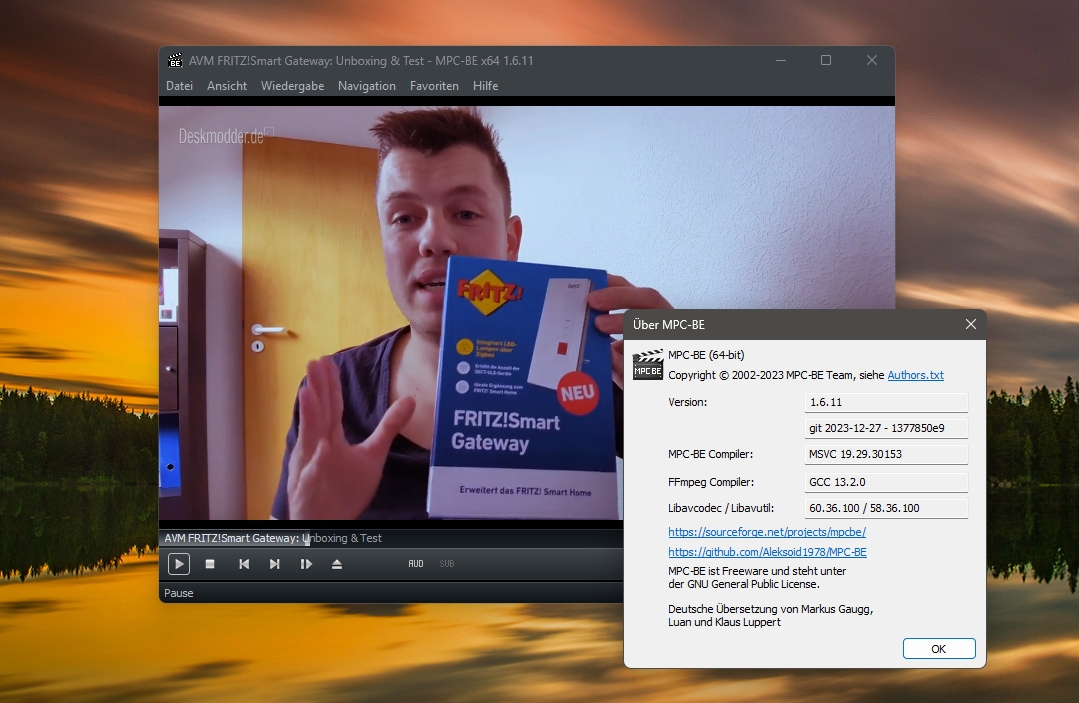Click the git 2023-12-27 build field

tap(886, 428)
